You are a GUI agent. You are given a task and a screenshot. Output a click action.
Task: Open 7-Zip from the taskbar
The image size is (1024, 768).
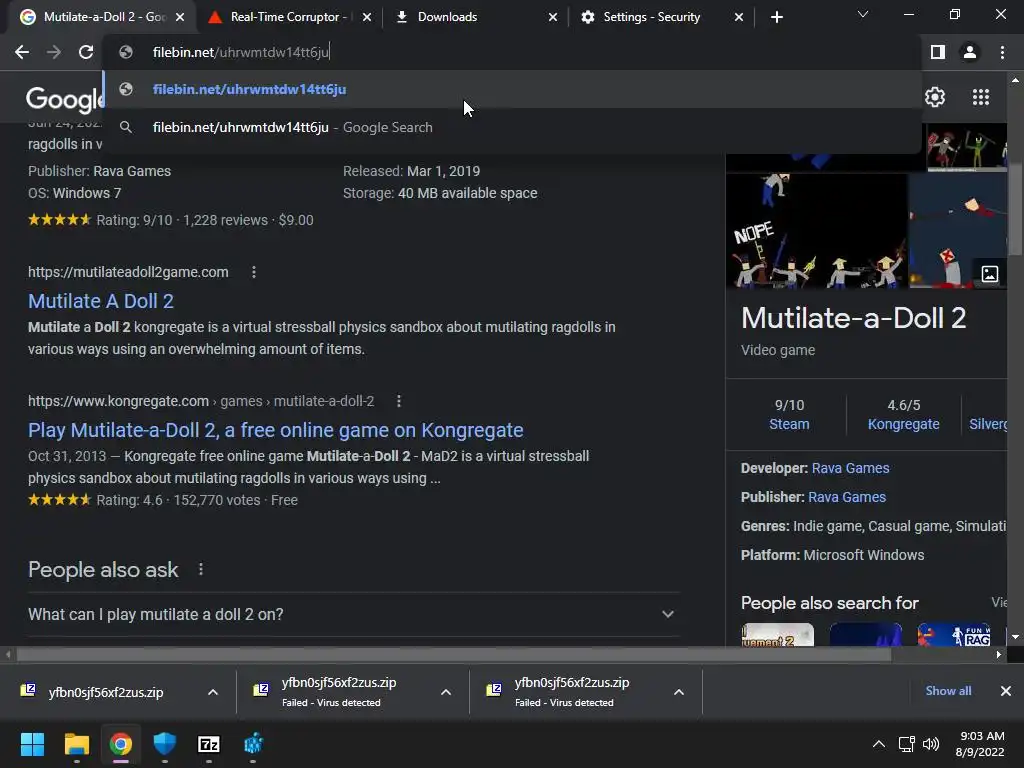(x=209, y=744)
